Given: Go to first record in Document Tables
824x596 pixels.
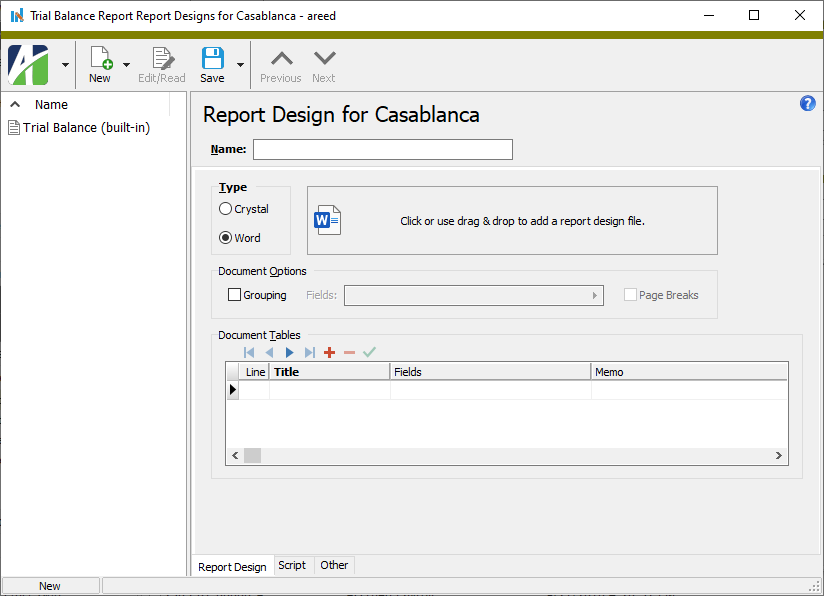Looking at the screenshot, I should [x=249, y=352].
